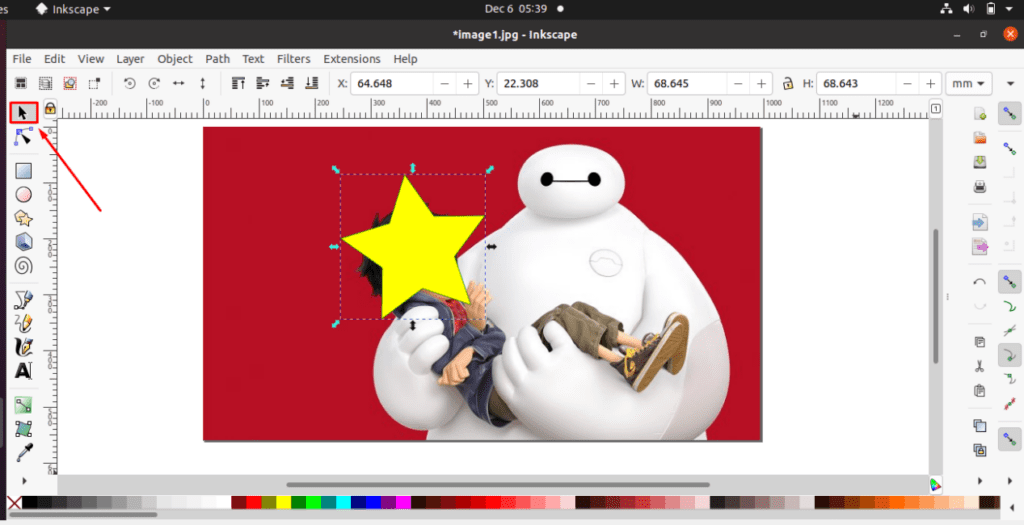Expand overflow arrow after units dropdown
The width and height of the screenshot is (1024, 525).
pos(1010,84)
